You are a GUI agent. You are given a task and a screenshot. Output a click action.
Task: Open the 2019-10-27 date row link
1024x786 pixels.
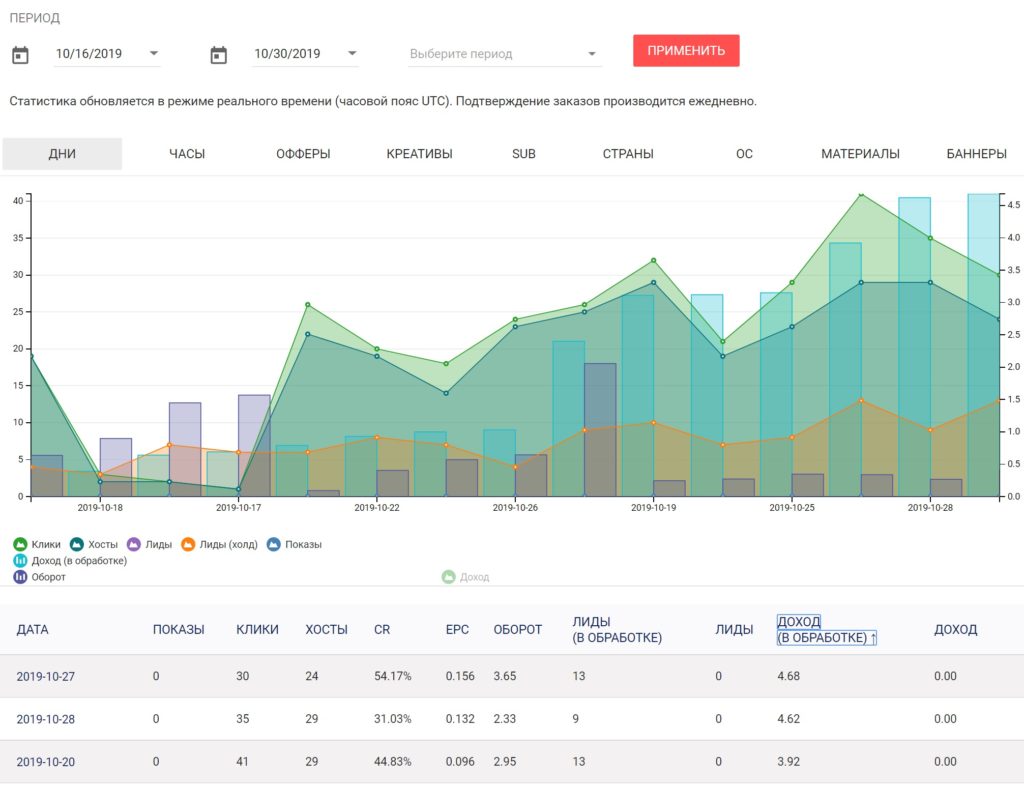tap(46, 676)
